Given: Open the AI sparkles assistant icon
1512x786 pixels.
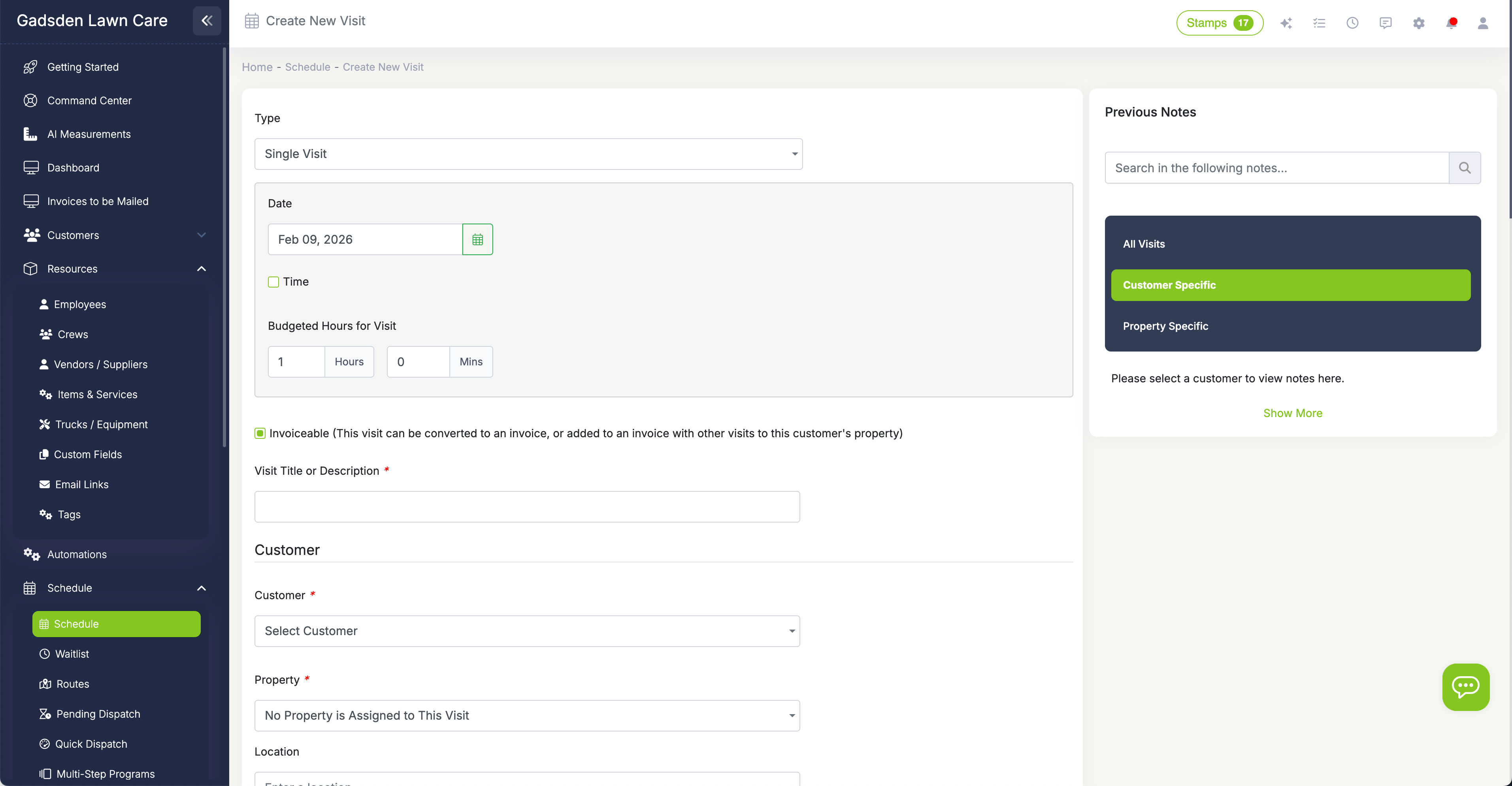Looking at the screenshot, I should coord(1286,23).
